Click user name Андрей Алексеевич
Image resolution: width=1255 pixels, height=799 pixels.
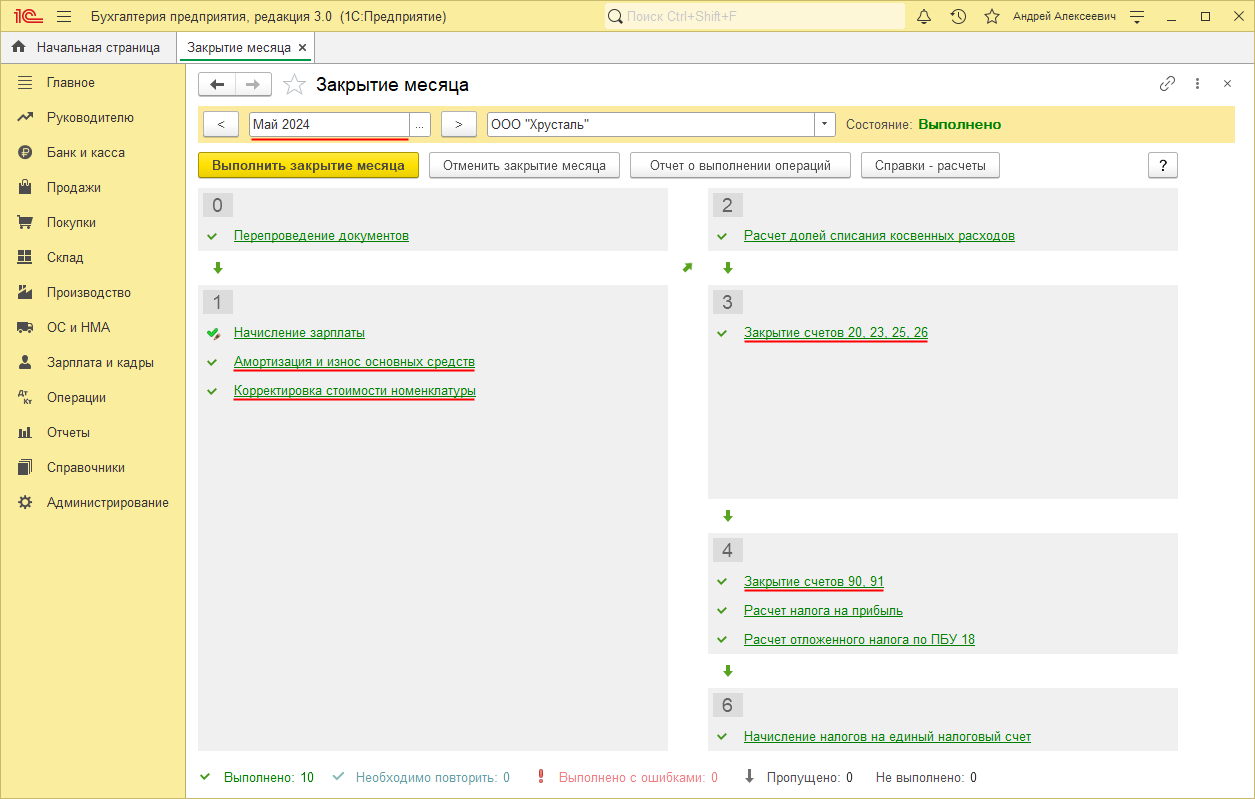pyautogui.click(x=1064, y=17)
